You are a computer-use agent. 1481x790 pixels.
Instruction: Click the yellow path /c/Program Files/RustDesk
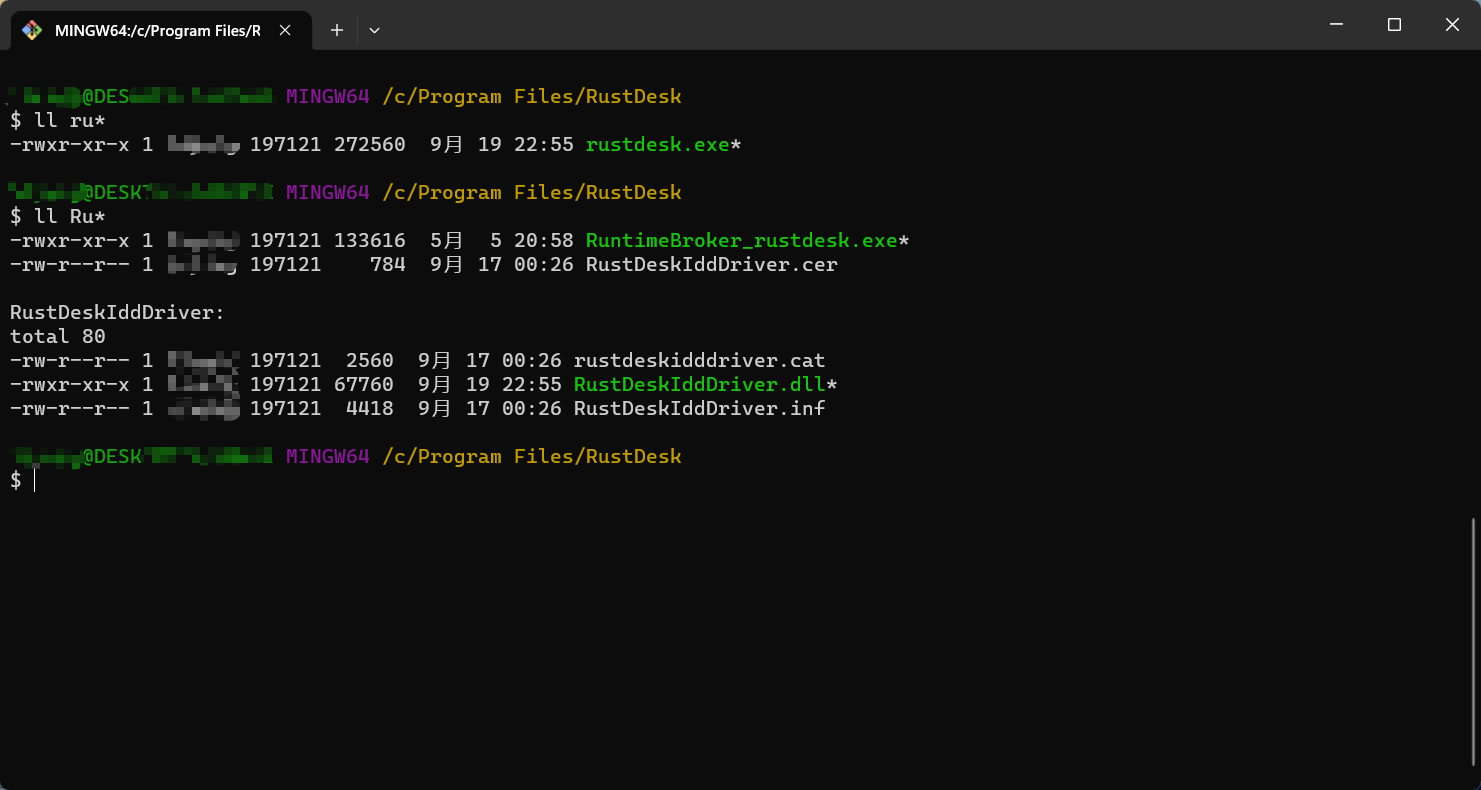point(533,96)
